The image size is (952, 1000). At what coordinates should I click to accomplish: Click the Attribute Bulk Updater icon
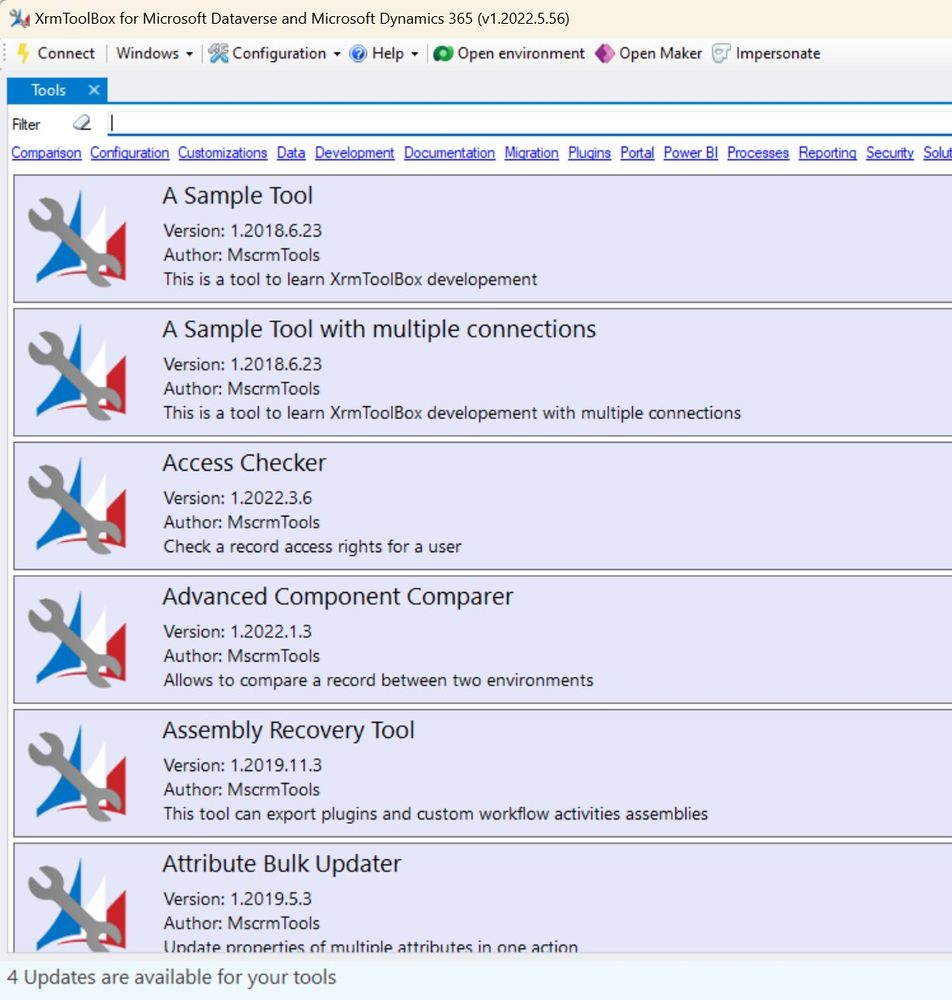click(x=77, y=906)
